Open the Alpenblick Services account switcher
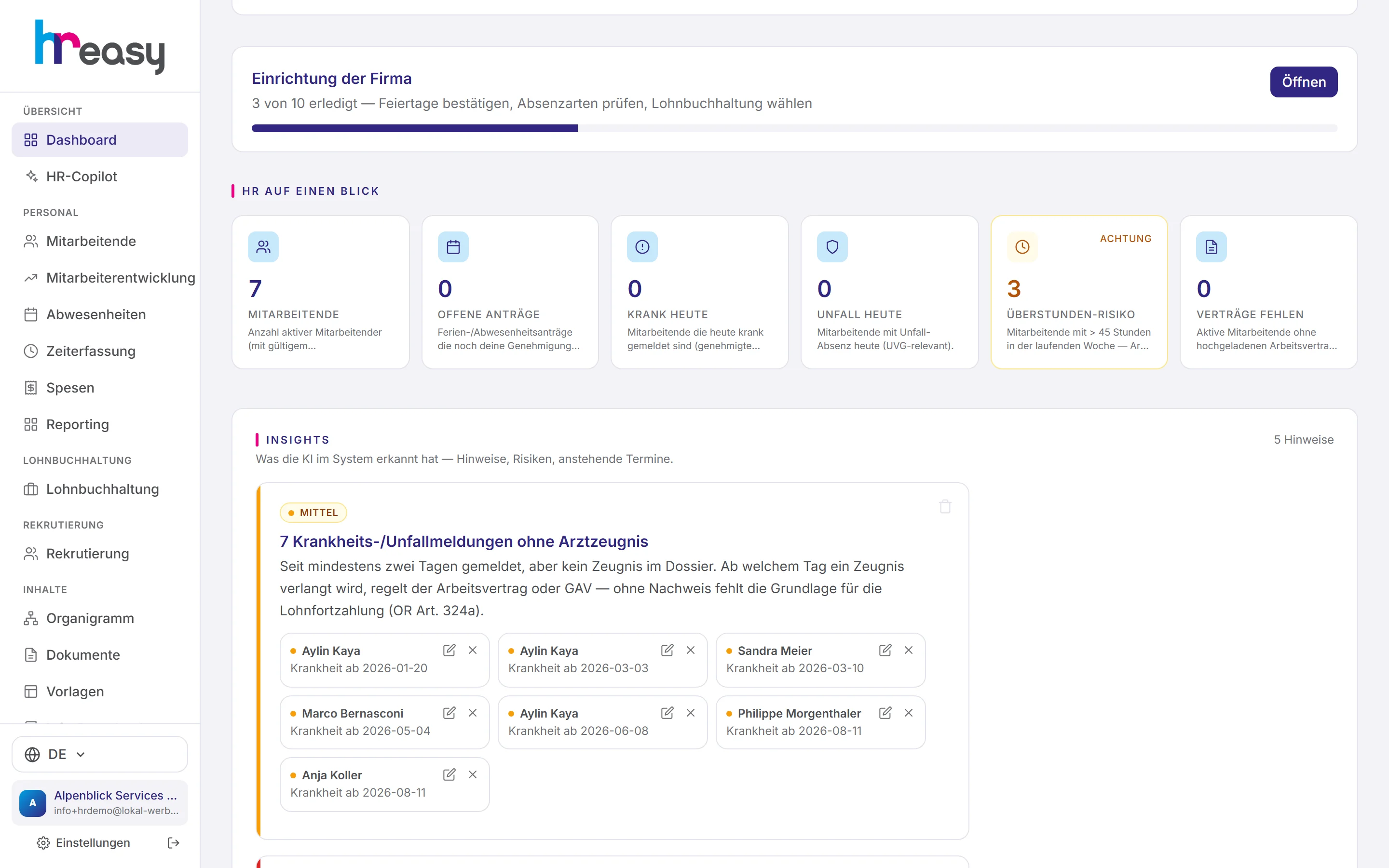This screenshot has height=868, width=1389. (100, 802)
